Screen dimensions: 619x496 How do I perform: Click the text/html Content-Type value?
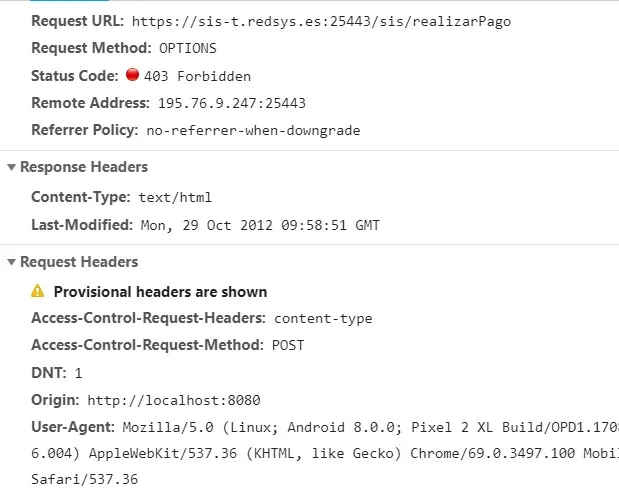pyautogui.click(x=175, y=197)
